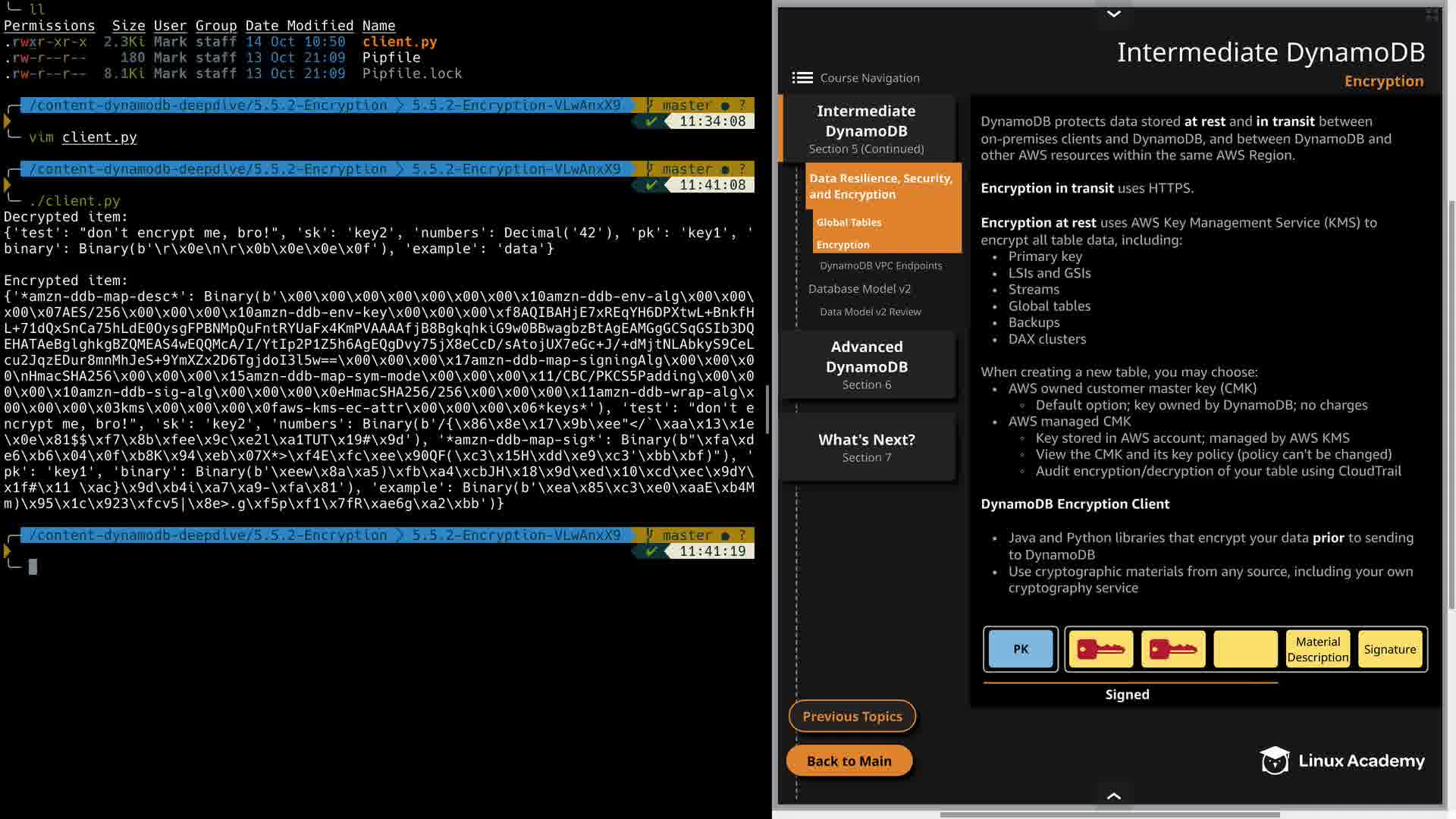Click the empty yellow attribute box
The image size is (1456, 819).
coord(1244,649)
